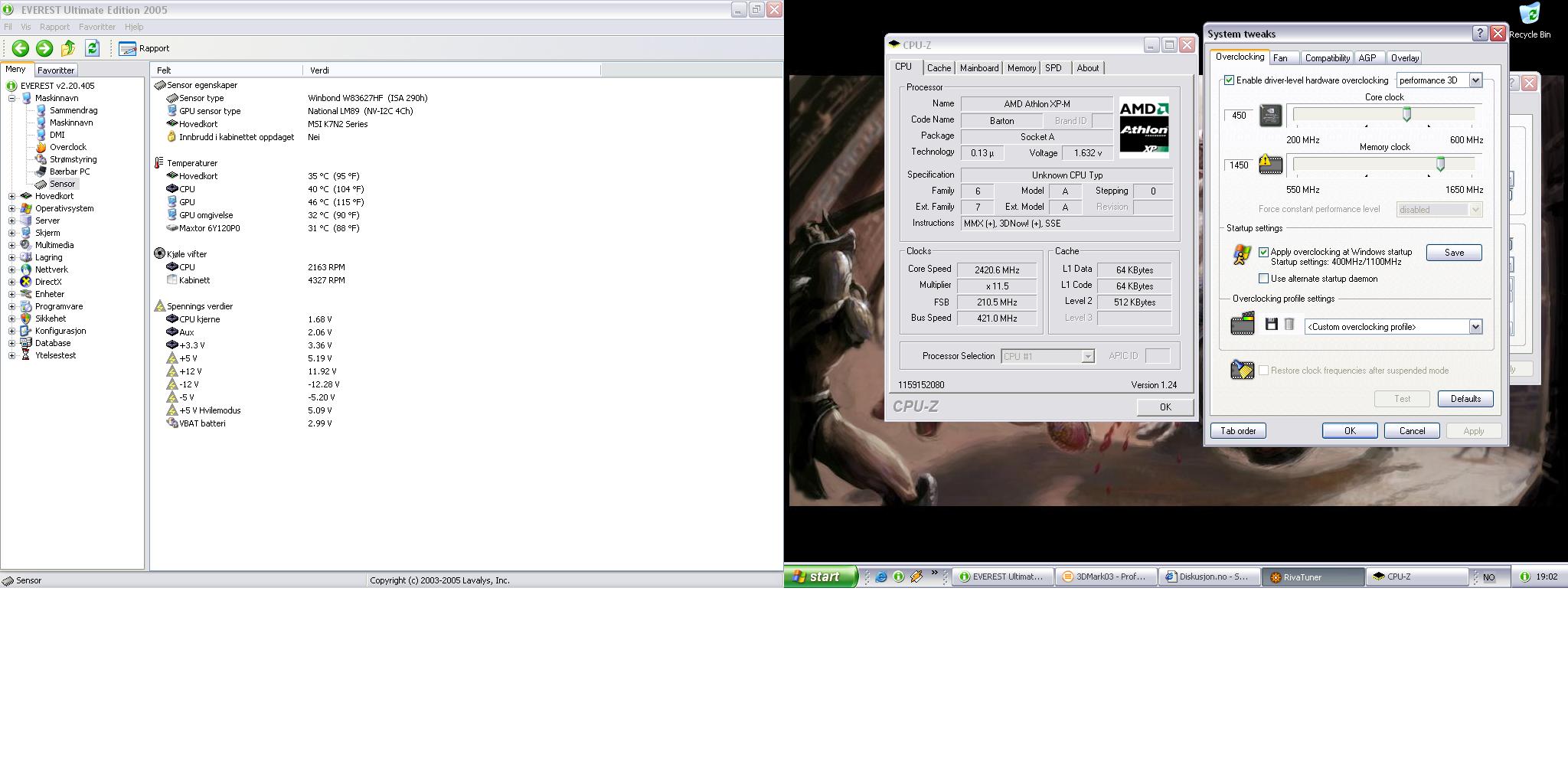Switch to 3DMark03 in the taskbar
The image size is (1568, 784).
click(1105, 577)
